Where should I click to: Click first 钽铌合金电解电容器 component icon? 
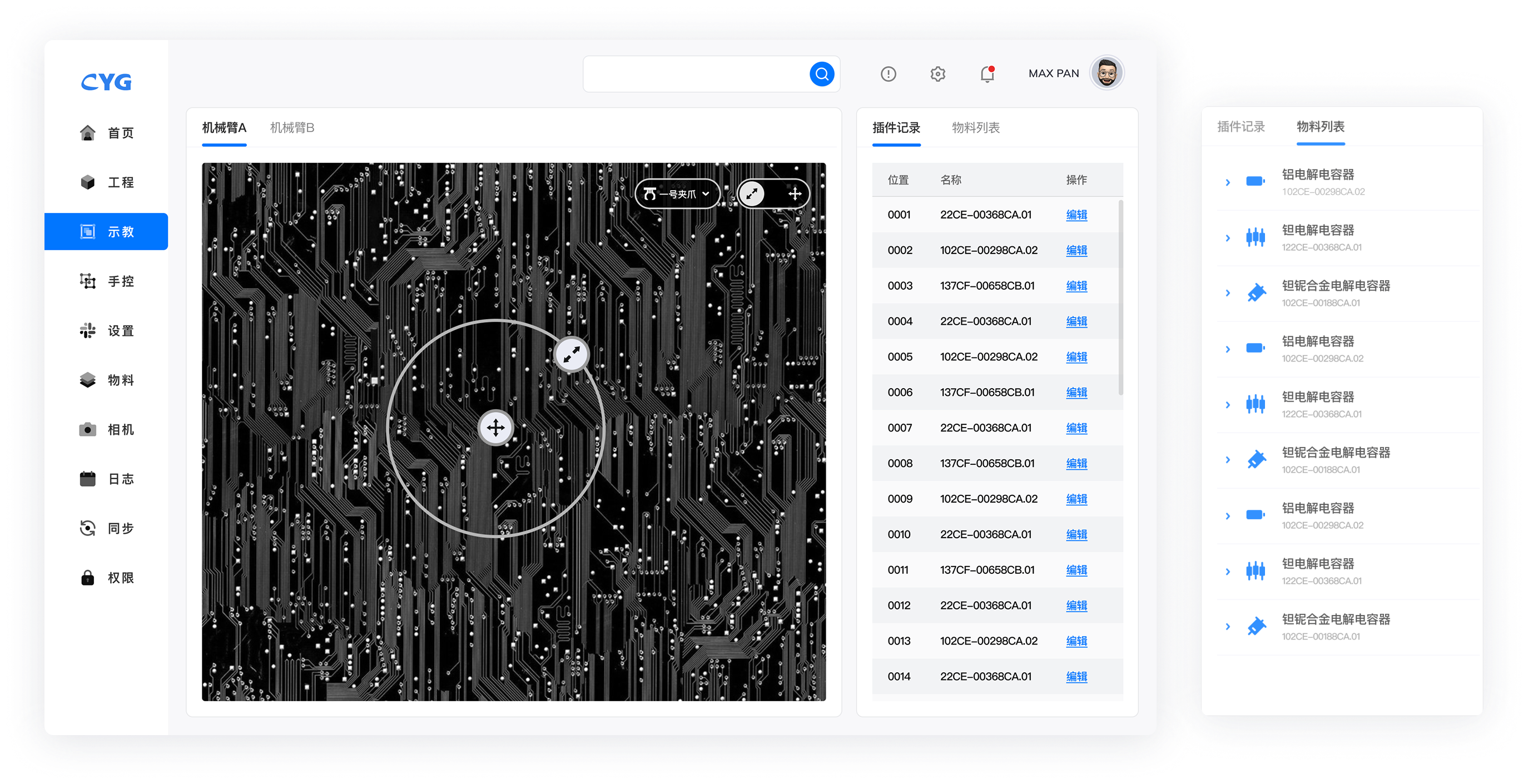[1256, 292]
